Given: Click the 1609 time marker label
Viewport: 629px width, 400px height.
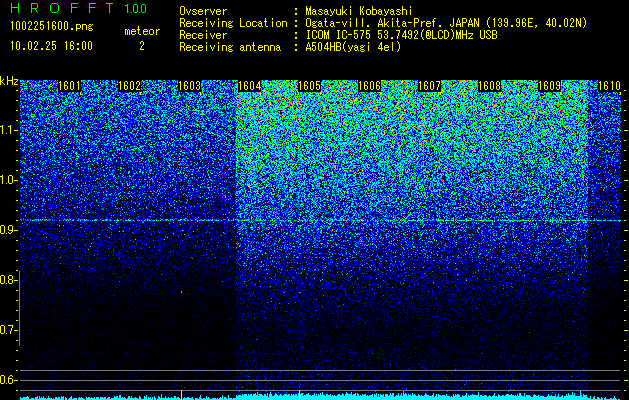Looking at the screenshot, I should click(550, 86).
